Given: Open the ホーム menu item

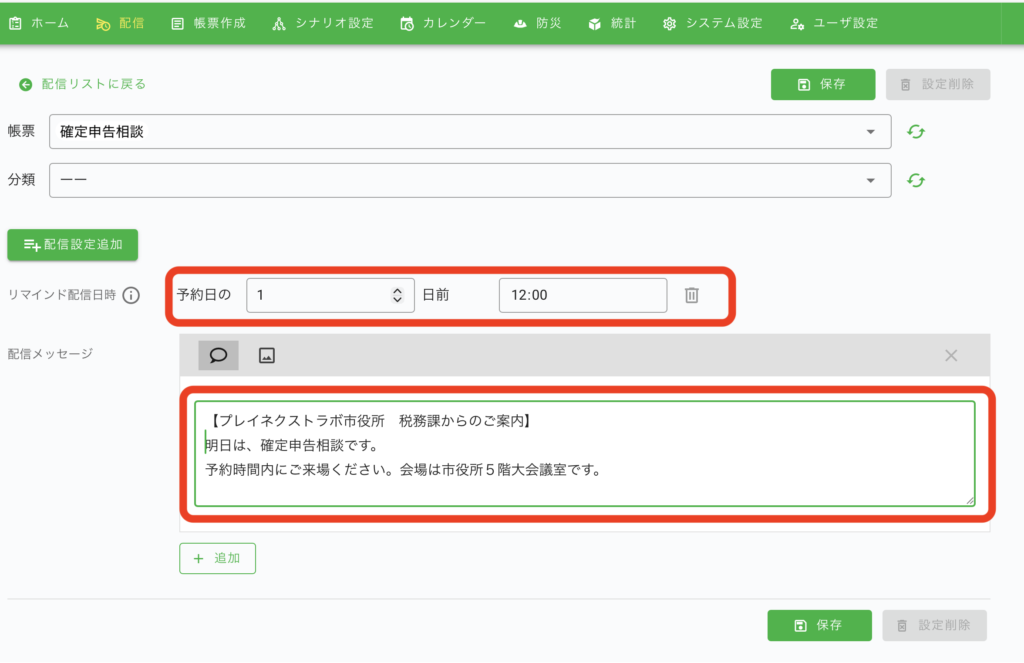Looking at the screenshot, I should click(39, 23).
